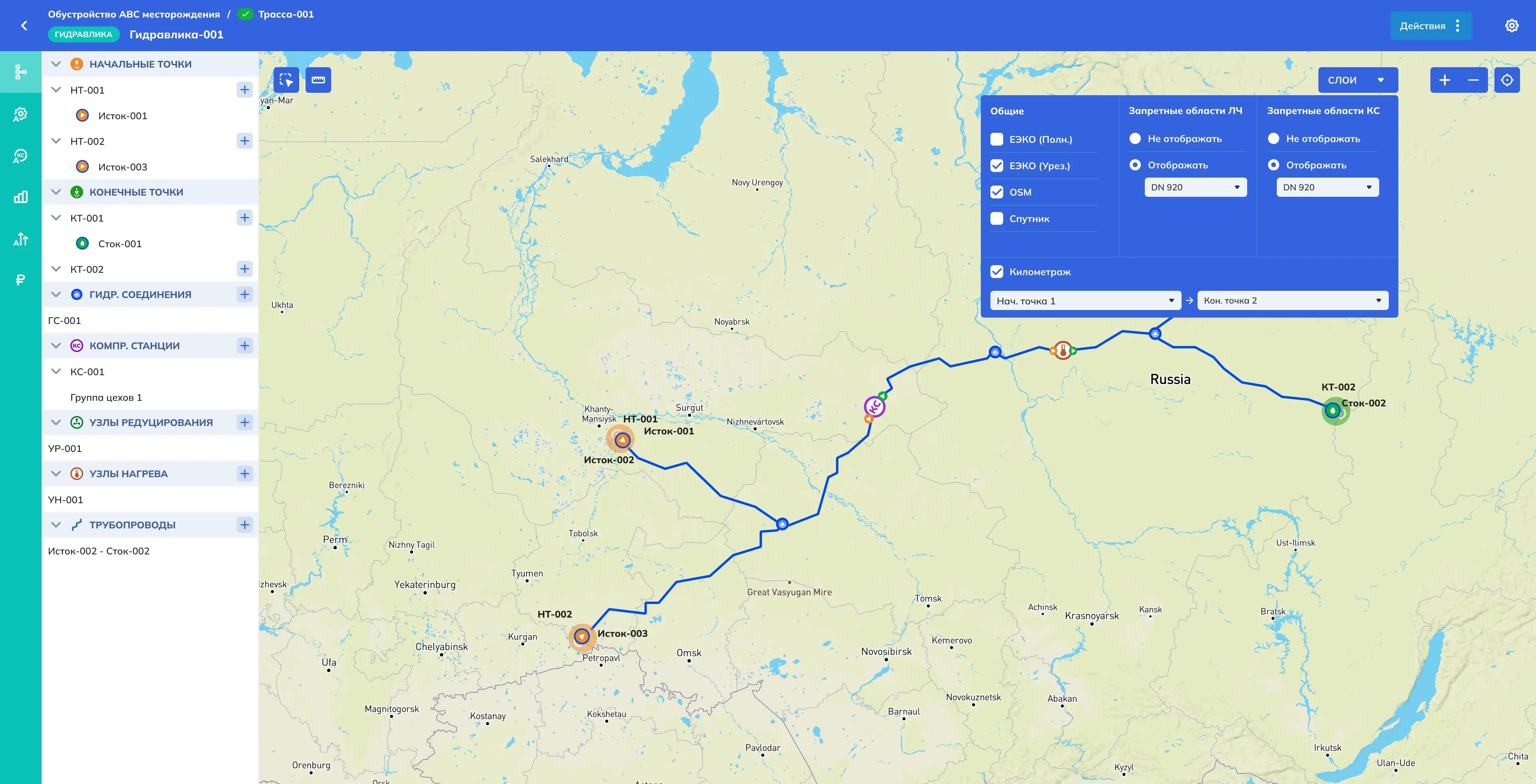1536x784 pixels.
Task: Enable the Спутник satellite layer
Action: (997, 219)
